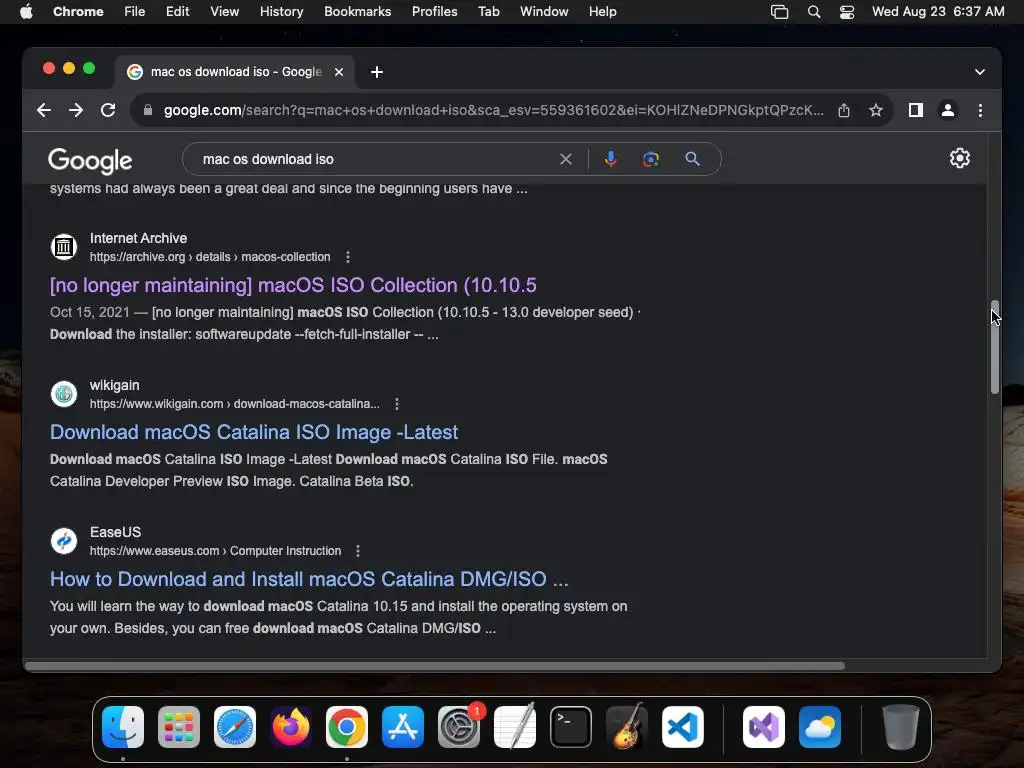
Task: Open a new tab with the plus button
Action: click(x=377, y=72)
